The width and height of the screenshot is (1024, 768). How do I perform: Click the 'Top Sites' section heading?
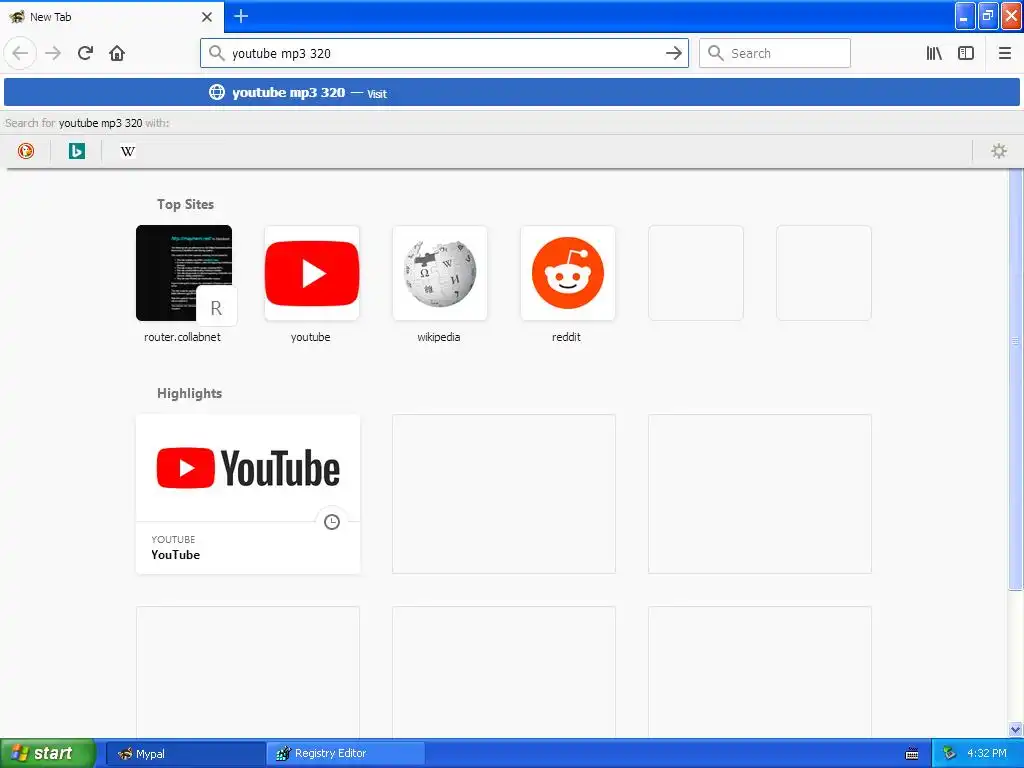pos(185,204)
